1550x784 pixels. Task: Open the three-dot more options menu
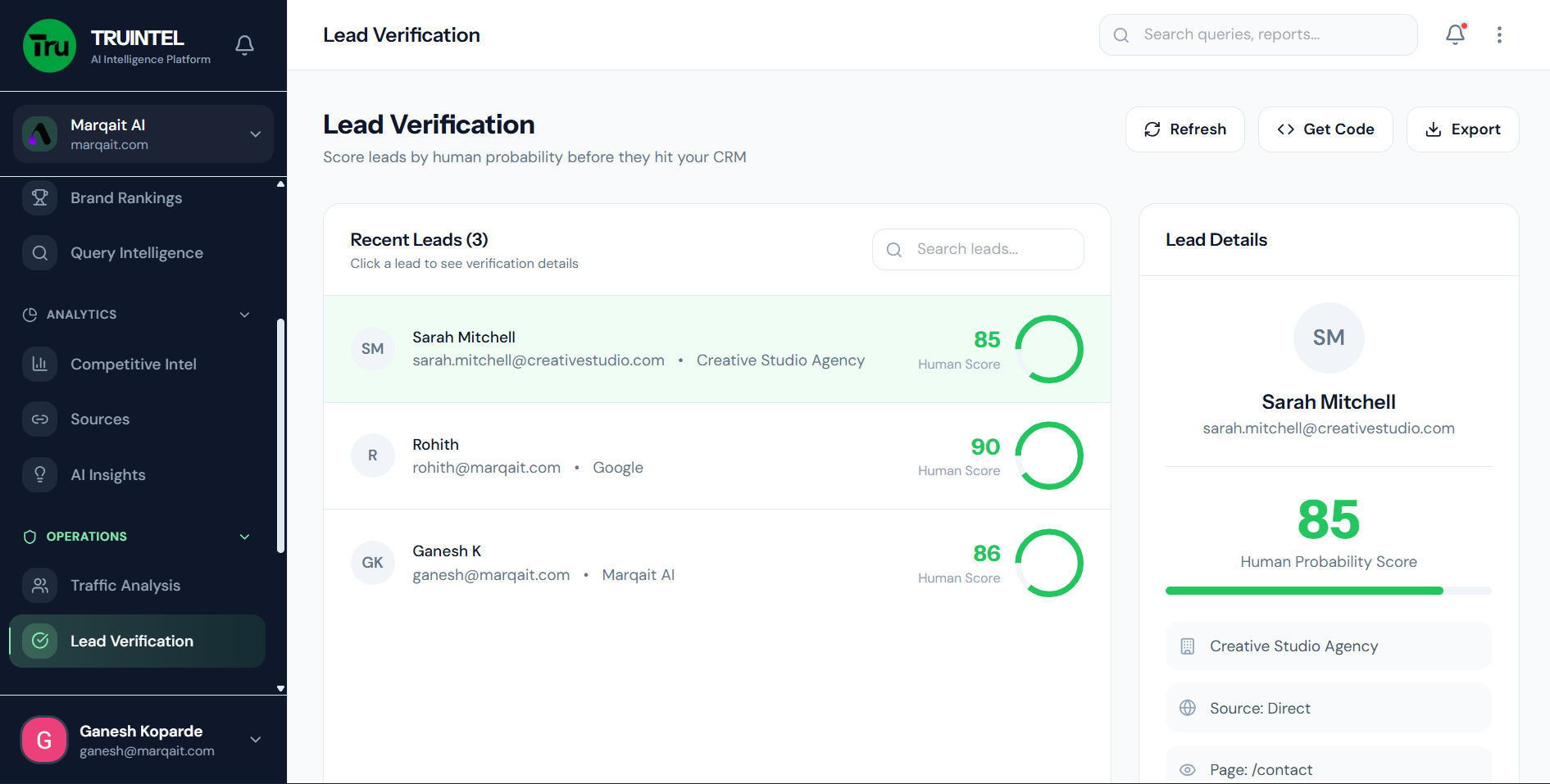[1499, 34]
